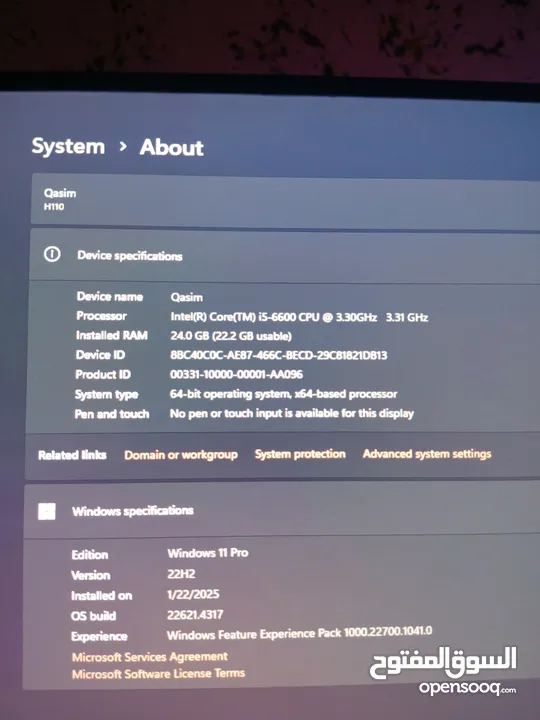Image resolution: width=540 pixels, height=720 pixels.
Task: Click the Product ID label
Action: pyautogui.click(x=103, y=375)
